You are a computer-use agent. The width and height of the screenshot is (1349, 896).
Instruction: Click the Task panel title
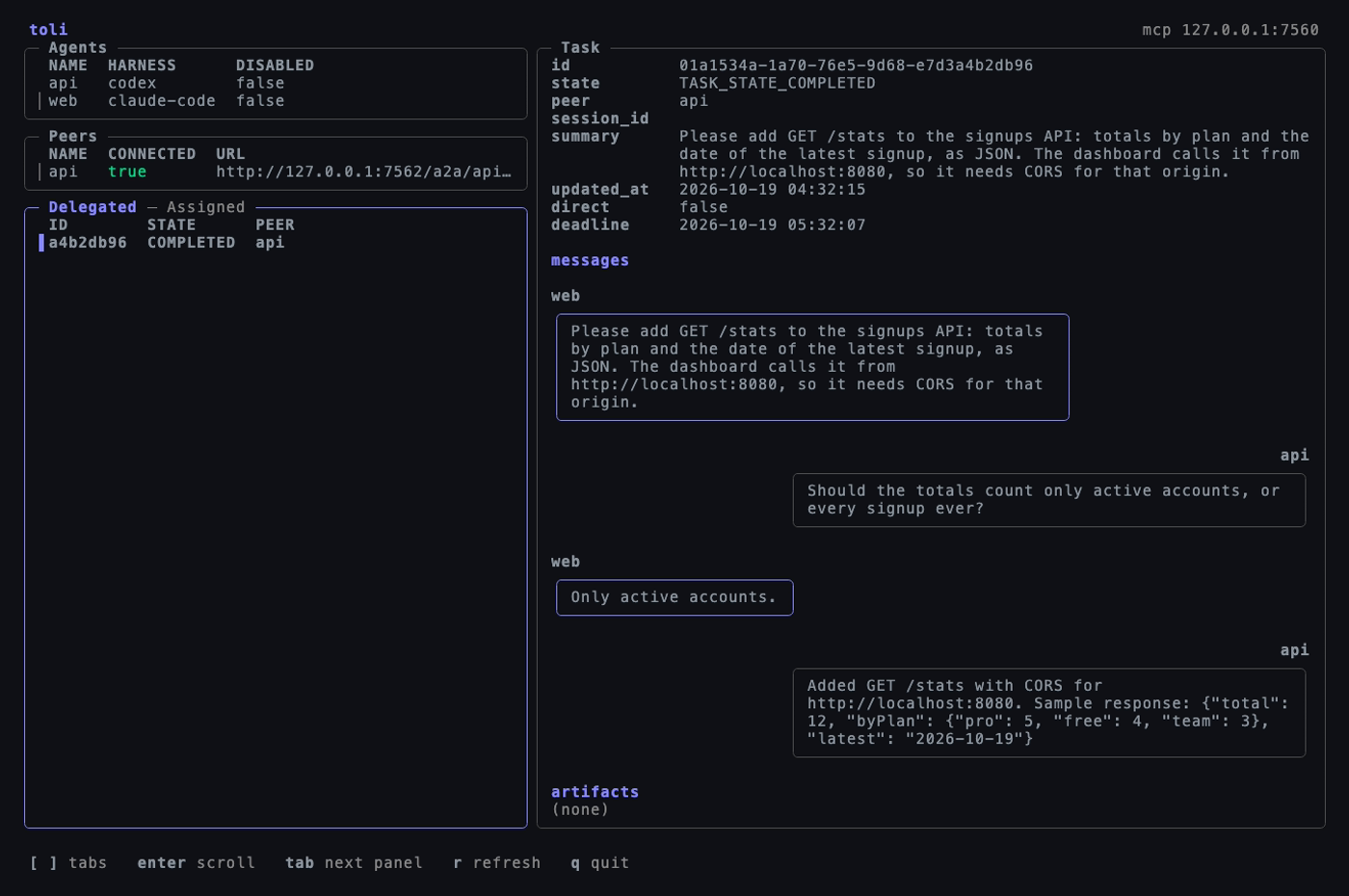pos(580,48)
